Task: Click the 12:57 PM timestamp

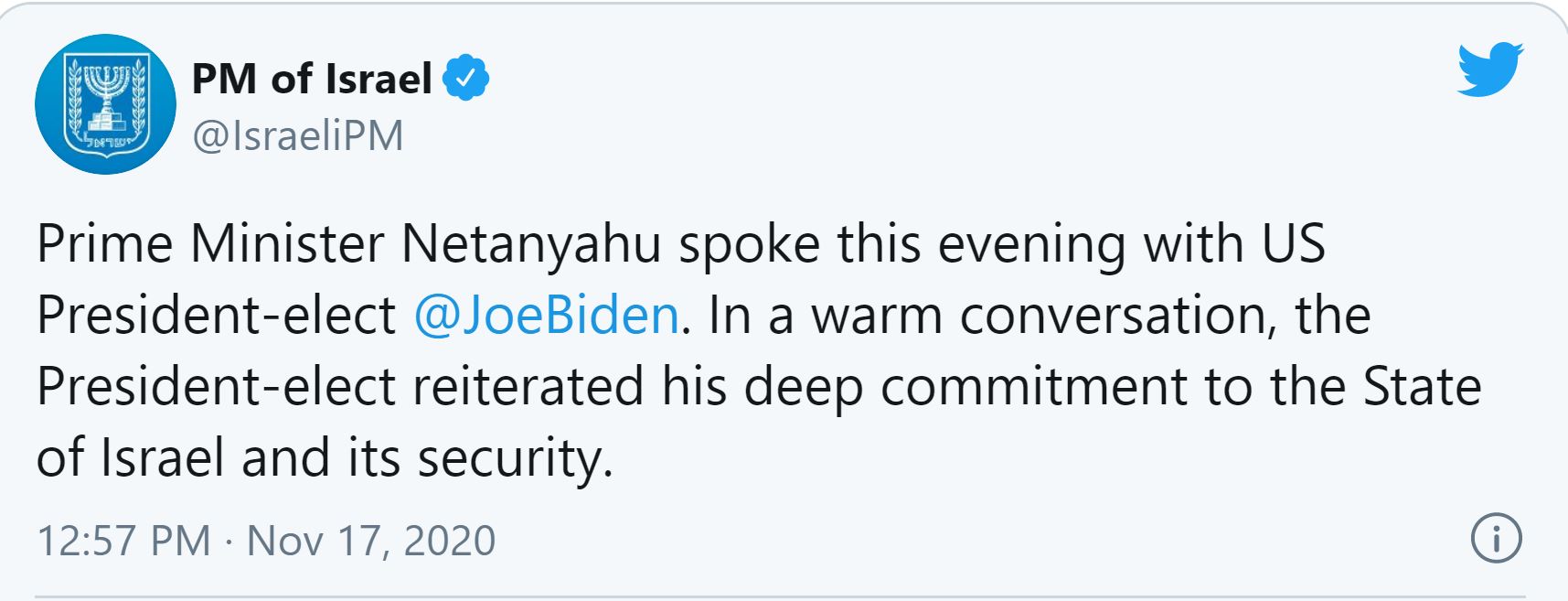Action: [x=123, y=540]
